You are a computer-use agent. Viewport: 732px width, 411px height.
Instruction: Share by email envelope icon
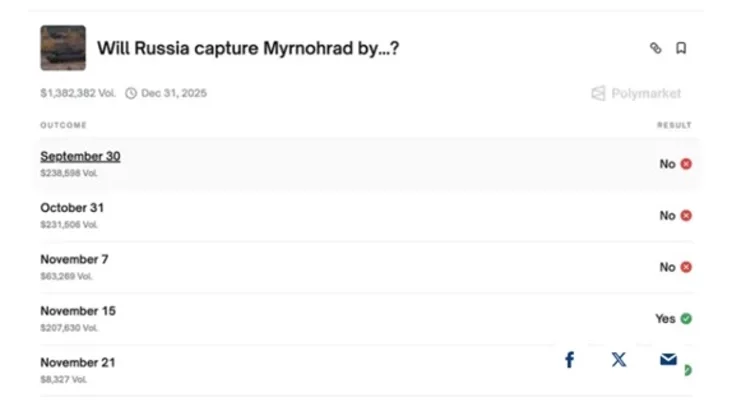668,360
